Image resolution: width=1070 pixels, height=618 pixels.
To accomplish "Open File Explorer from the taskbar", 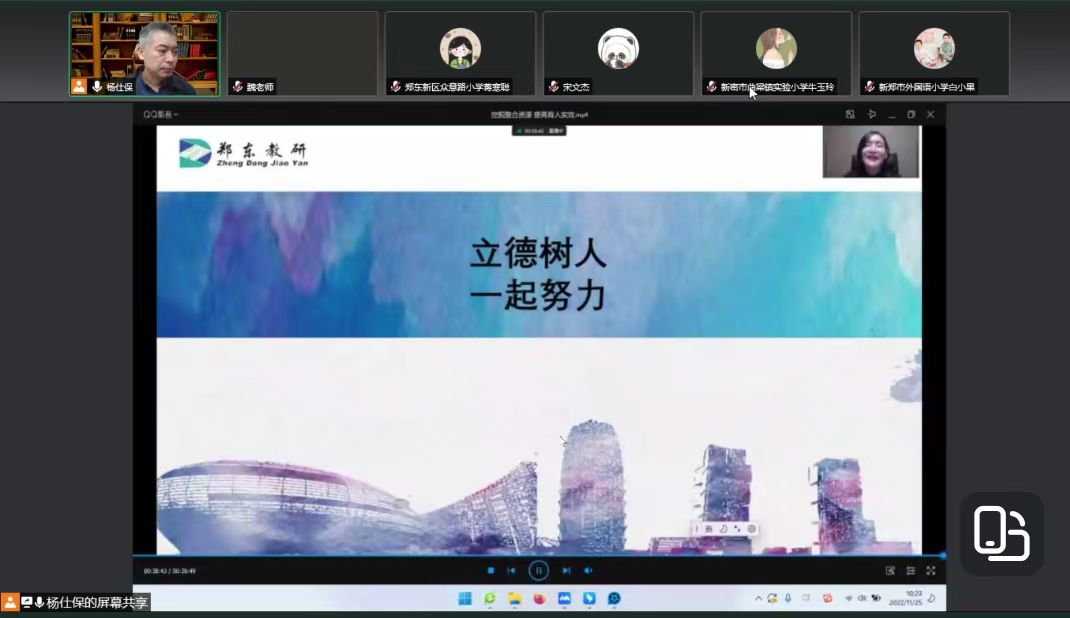I will pyautogui.click(x=515, y=598).
